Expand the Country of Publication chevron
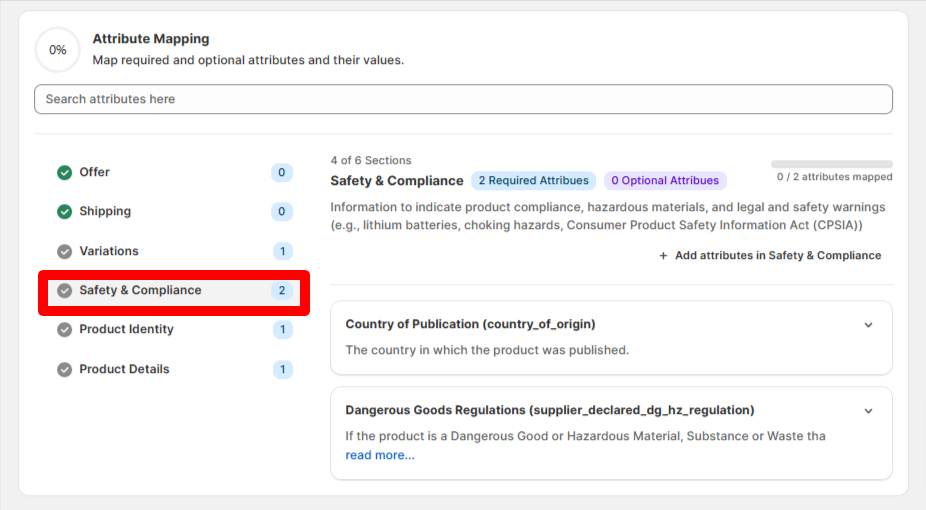926x510 pixels. (868, 325)
